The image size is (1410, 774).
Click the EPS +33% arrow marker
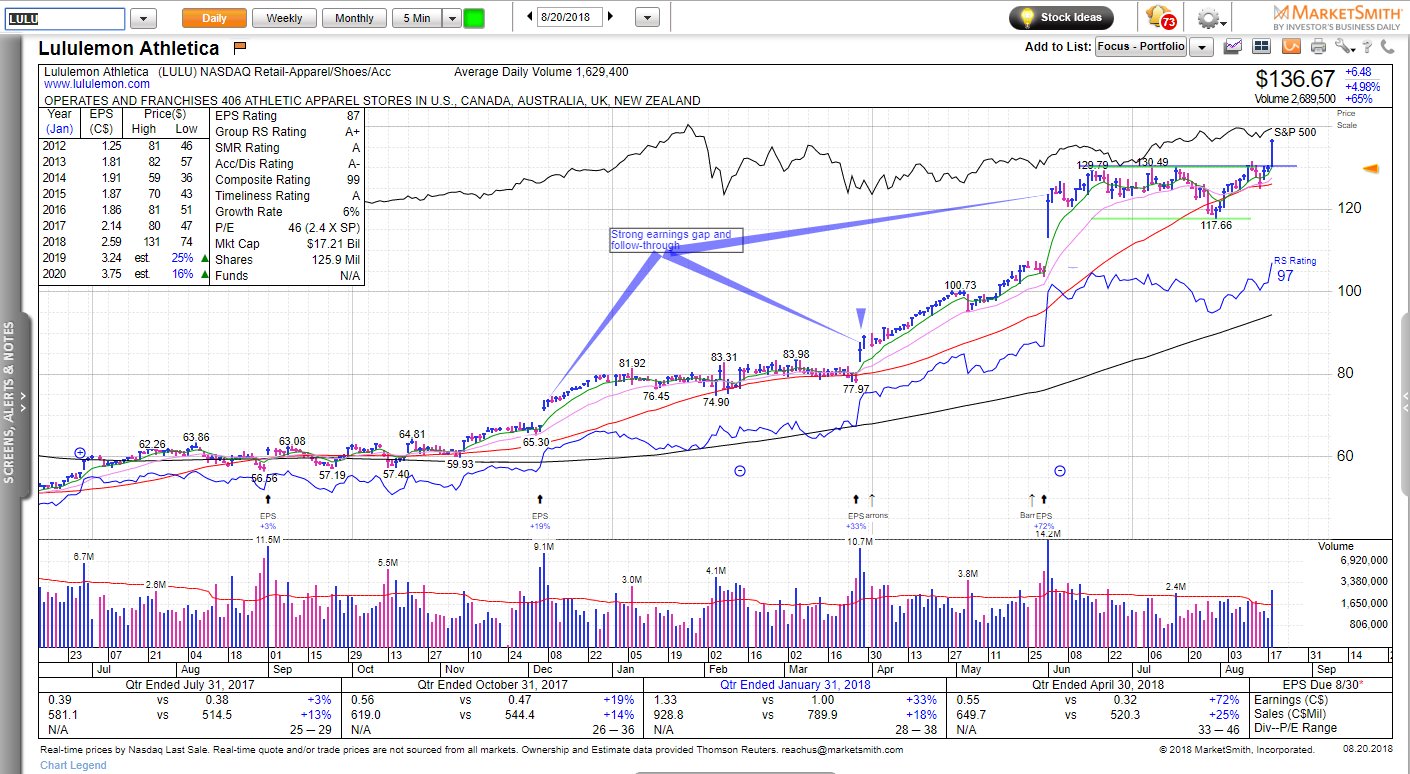(x=855, y=497)
